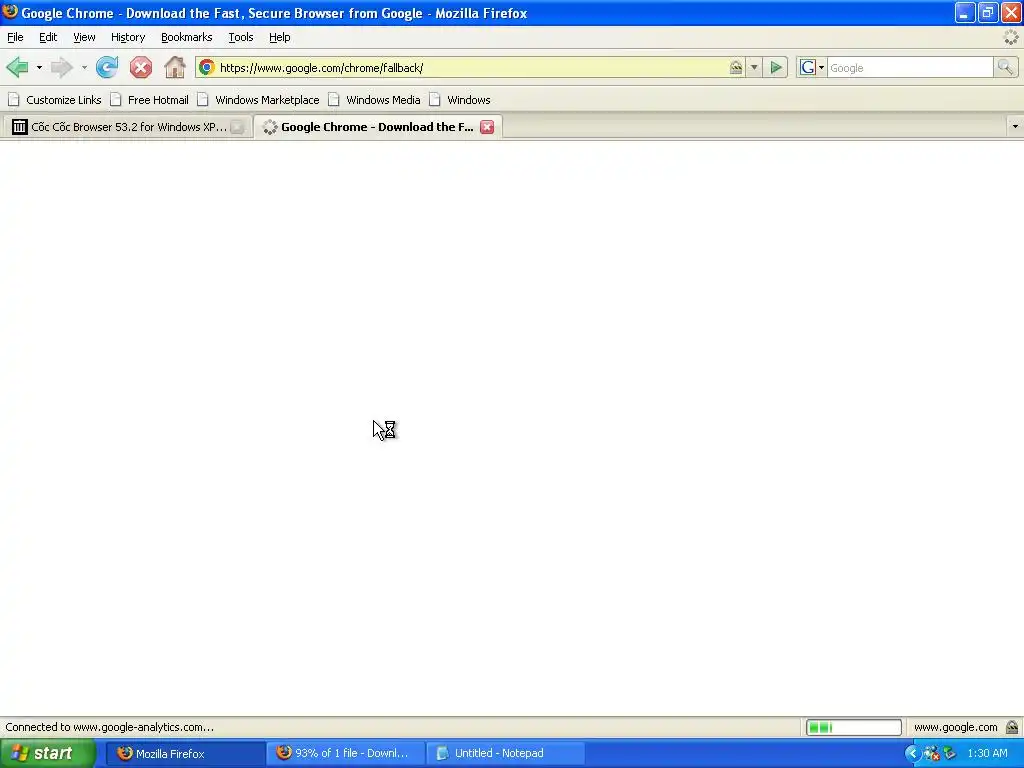This screenshot has height=768, width=1024.
Task: Go back using the green Back arrow
Action: tap(18, 67)
